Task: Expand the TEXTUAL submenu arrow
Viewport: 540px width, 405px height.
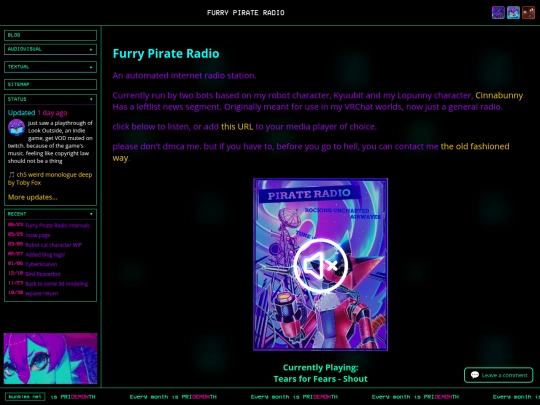Action: click(x=91, y=67)
